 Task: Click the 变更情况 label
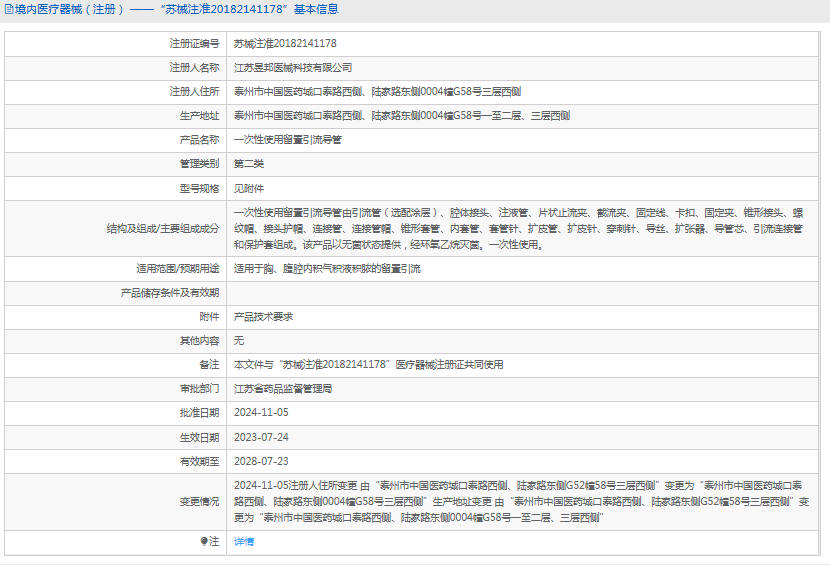pyautogui.click(x=199, y=501)
